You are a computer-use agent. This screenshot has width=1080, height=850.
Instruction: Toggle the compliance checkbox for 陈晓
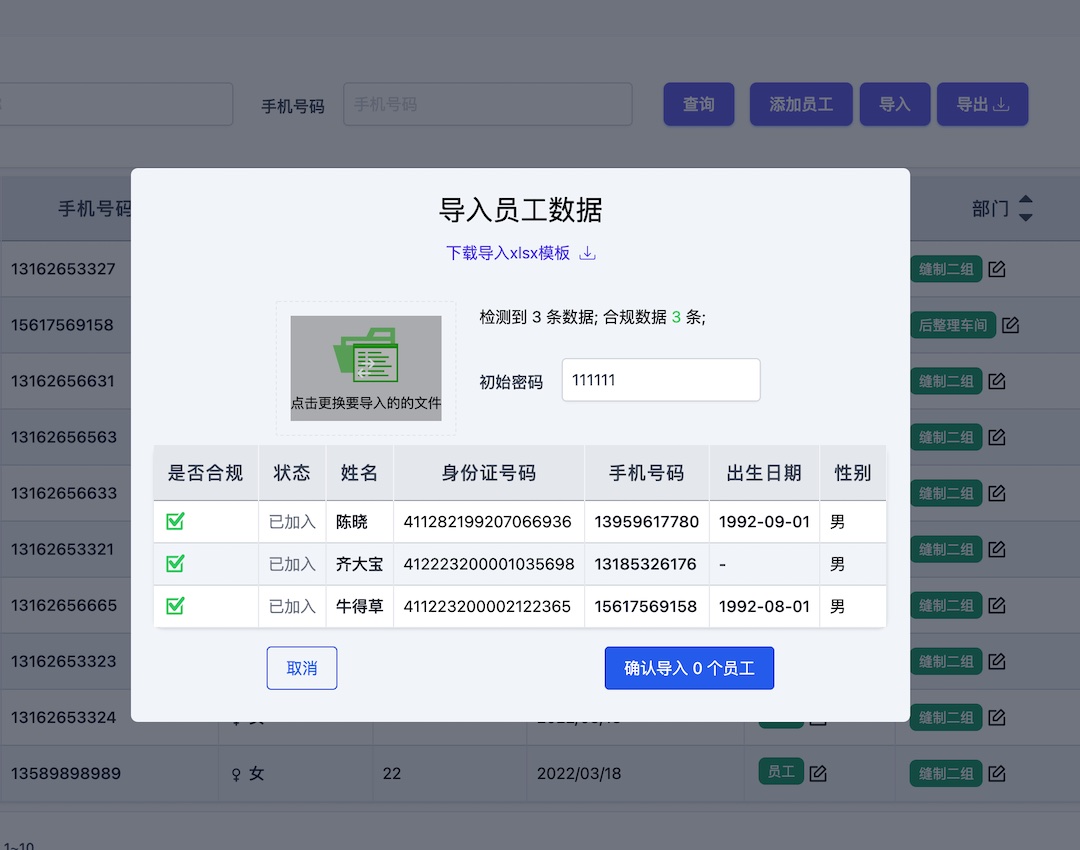[175, 521]
